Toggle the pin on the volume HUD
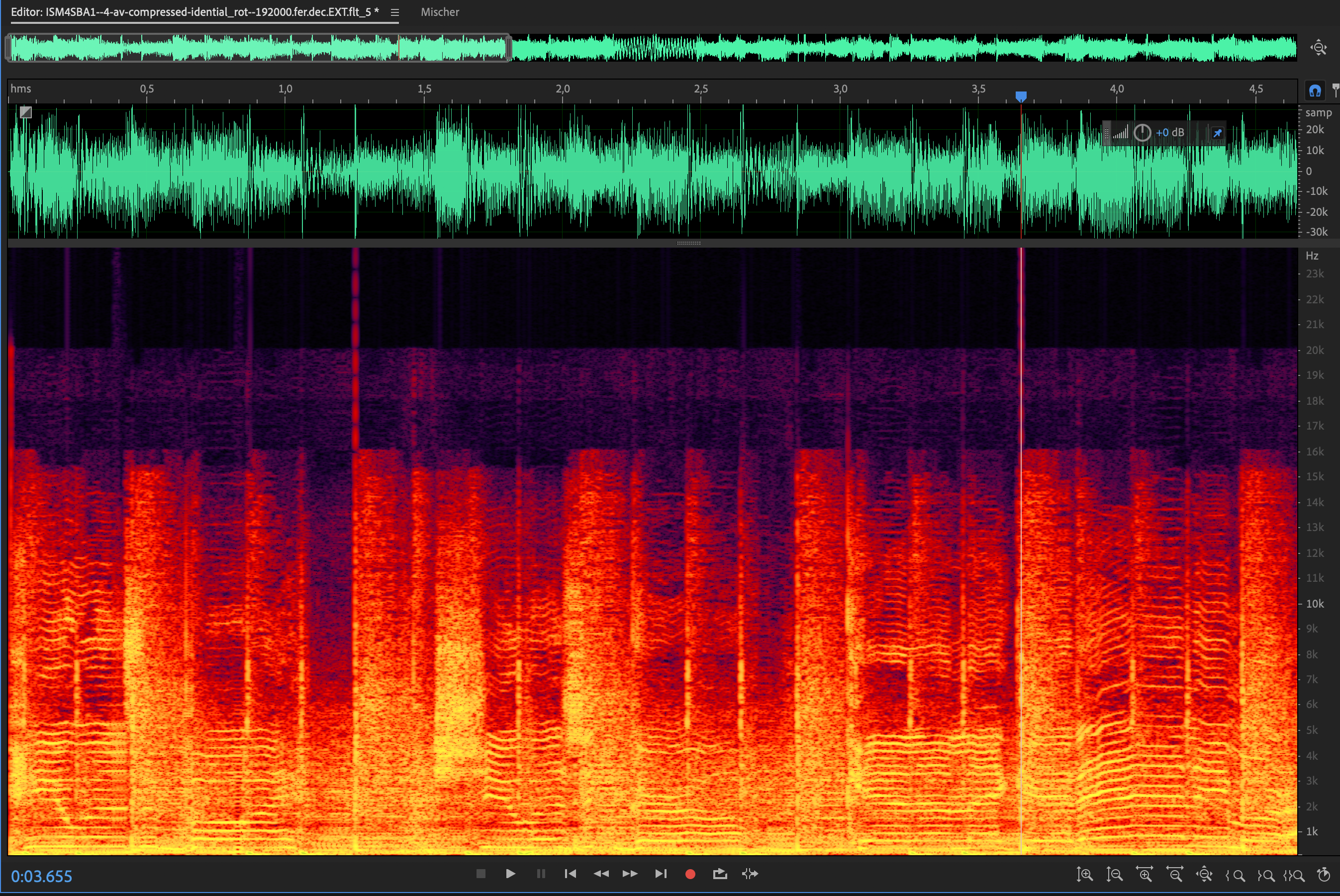 click(x=1217, y=133)
